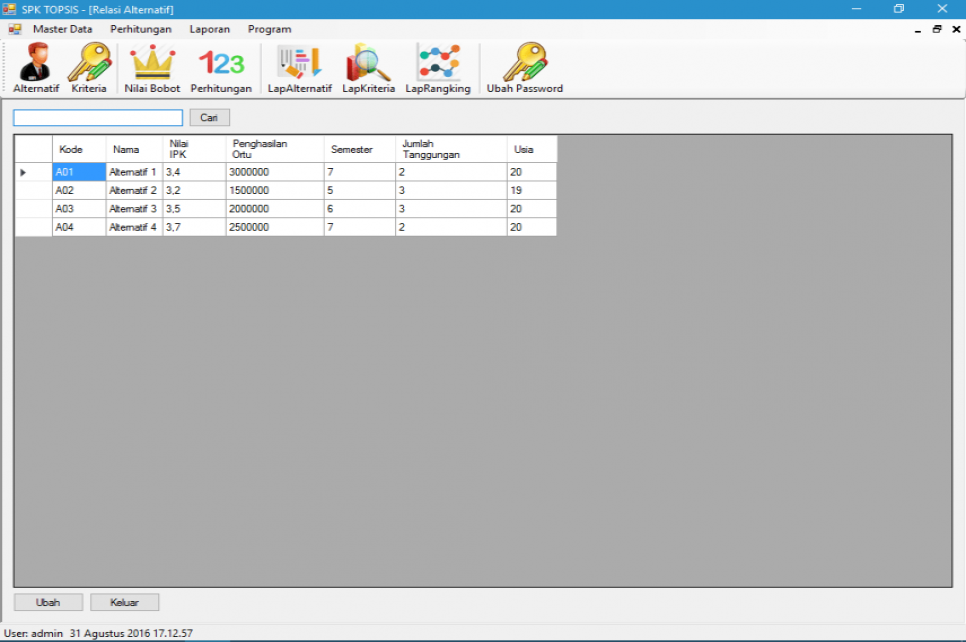Image resolution: width=966 pixels, height=642 pixels.
Task: Open LapAlternatif report icon
Action: click(297, 65)
